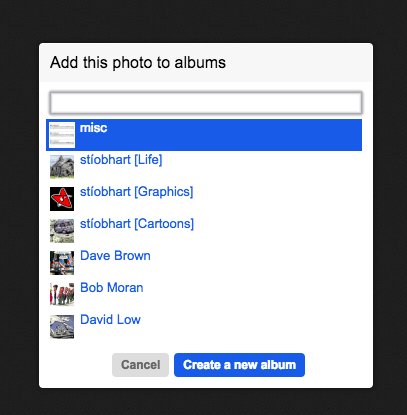Click Create a new album button
The width and height of the screenshot is (407, 415).
pyautogui.click(x=239, y=365)
